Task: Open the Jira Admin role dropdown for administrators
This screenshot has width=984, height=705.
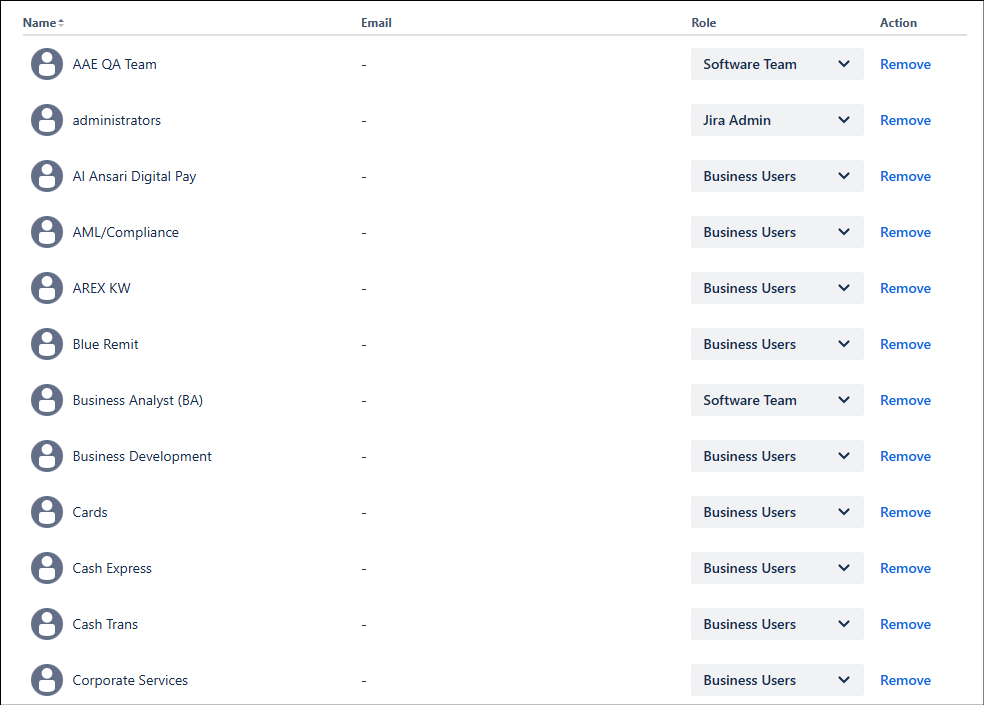Action: (777, 120)
